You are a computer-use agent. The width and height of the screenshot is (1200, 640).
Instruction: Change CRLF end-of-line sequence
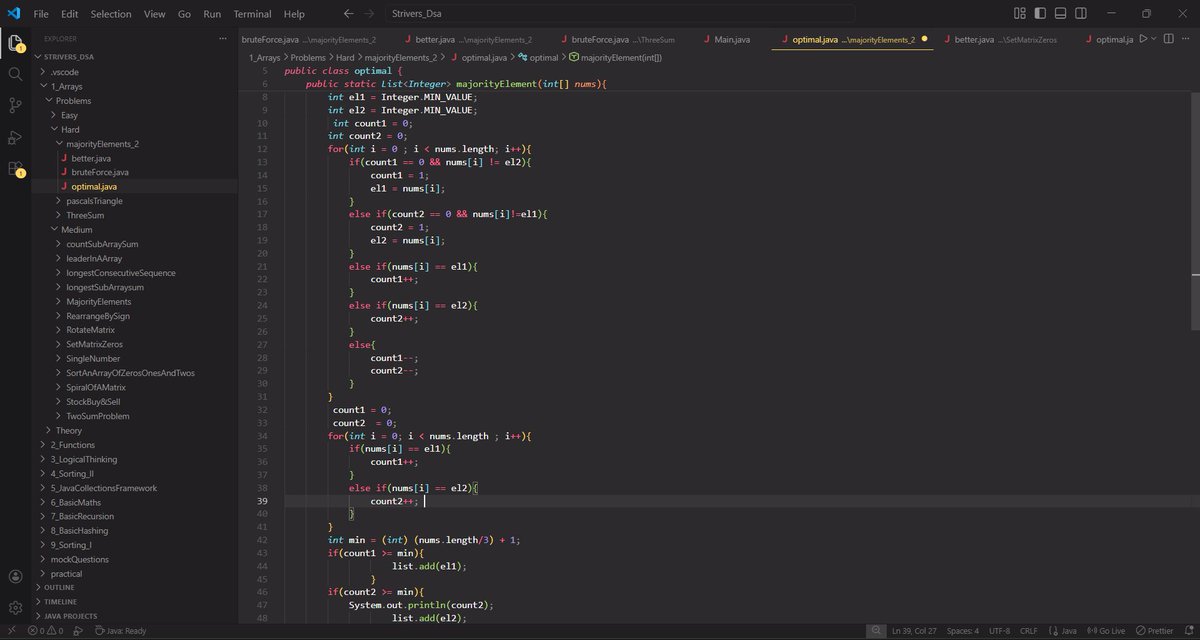pos(1028,631)
